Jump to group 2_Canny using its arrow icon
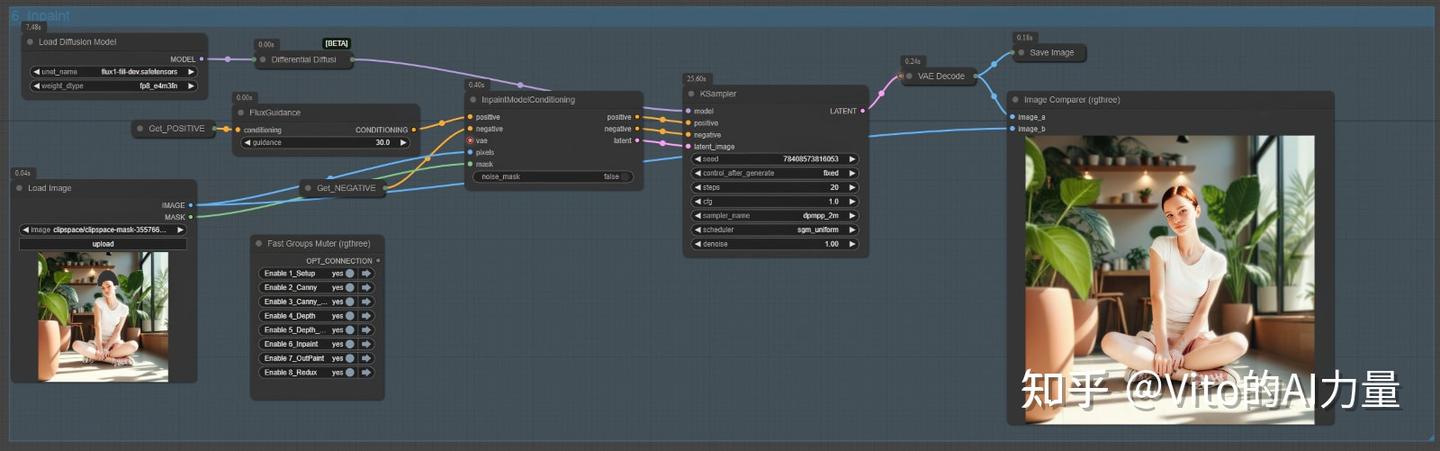The height and width of the screenshot is (451, 1440). coord(366,287)
